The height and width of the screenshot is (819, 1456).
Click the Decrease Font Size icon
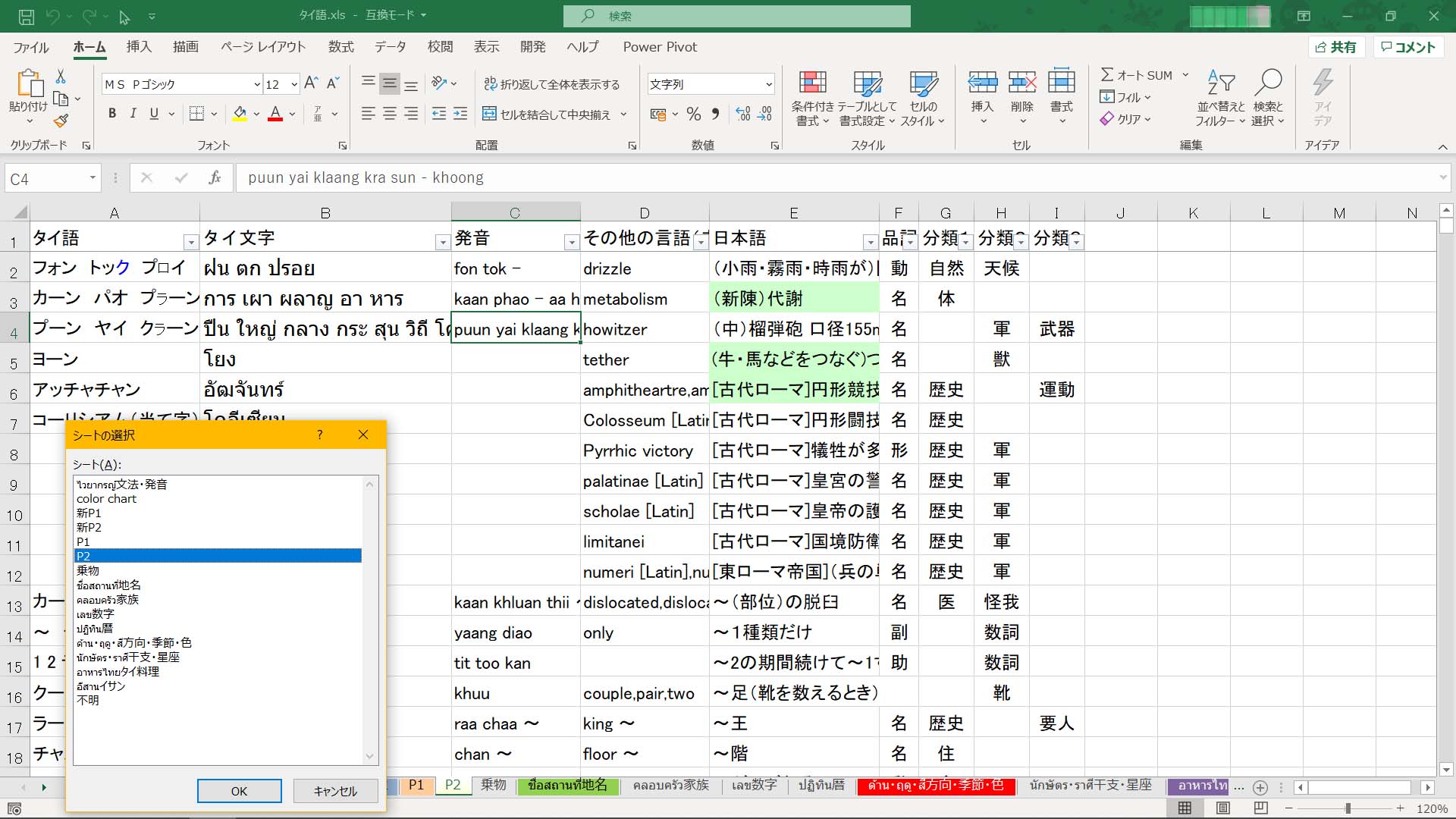332,83
